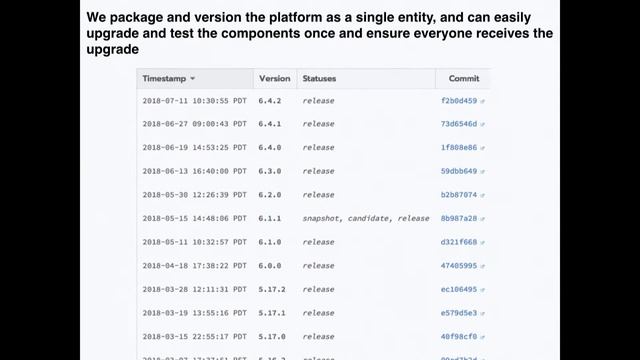Click external link icon beside b2b87074
Viewport: 640px width, 360px height.
482,195
